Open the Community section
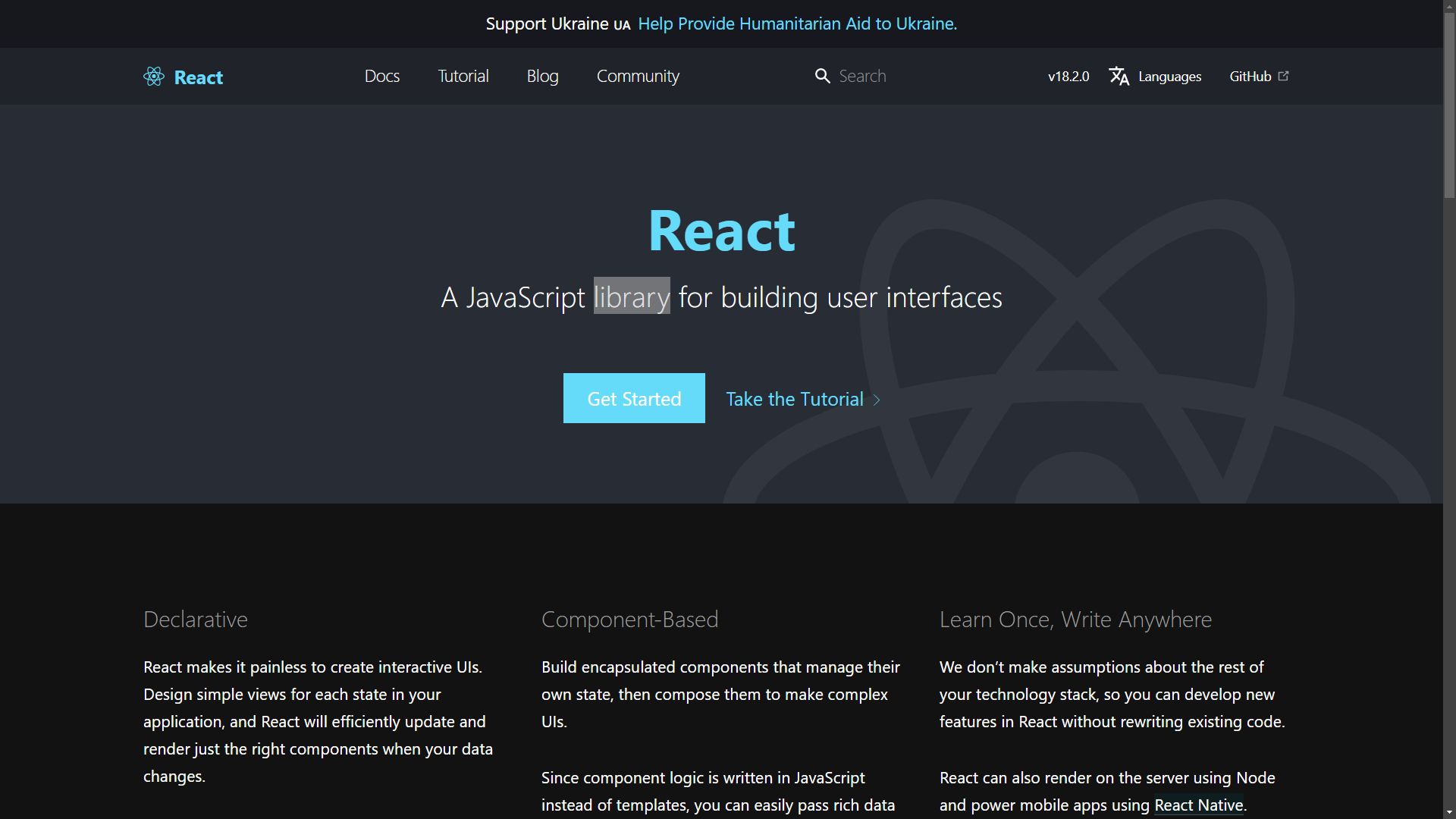The image size is (1456, 819). pos(638,76)
